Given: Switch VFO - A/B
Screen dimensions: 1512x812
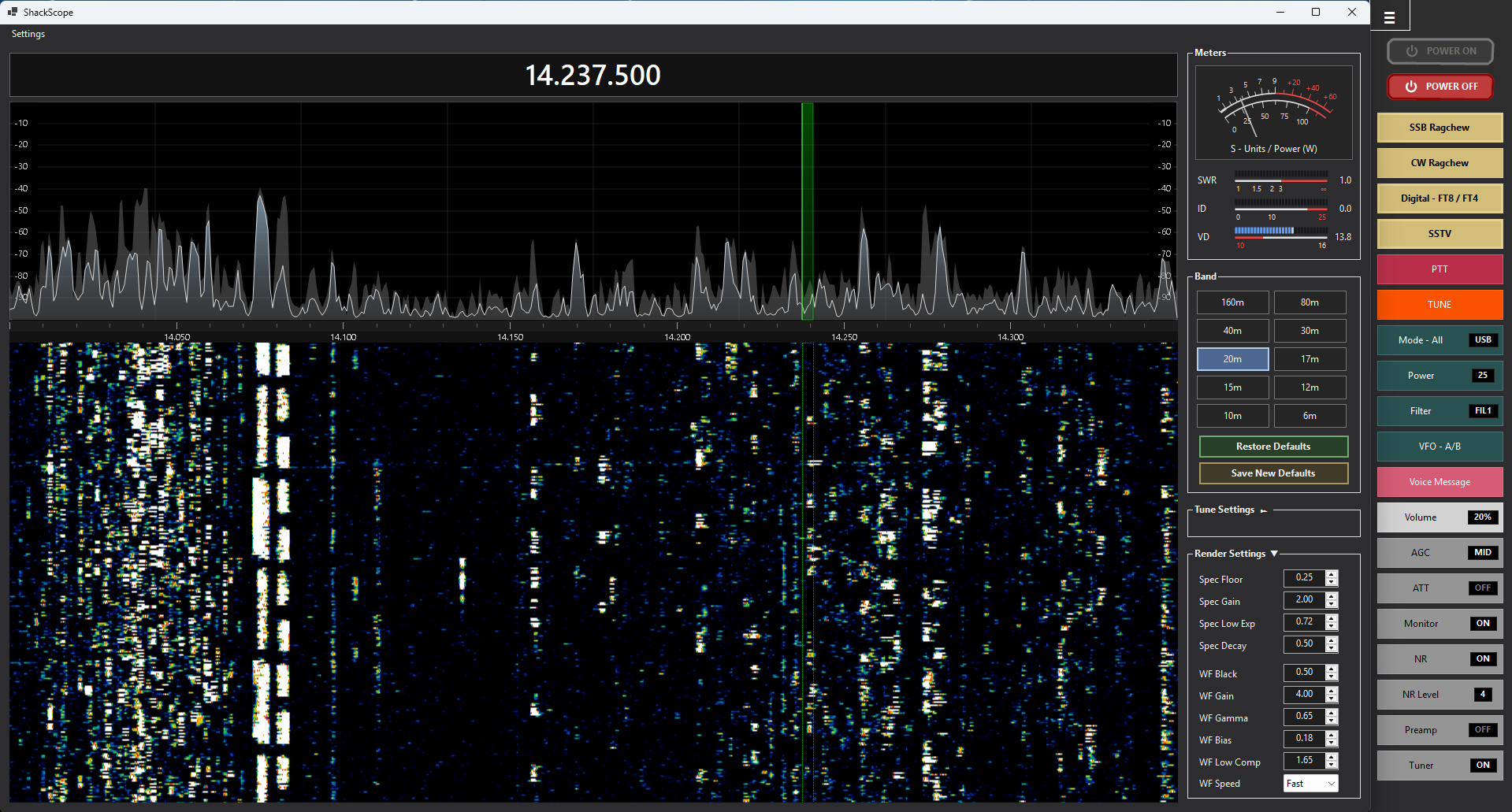Looking at the screenshot, I should click(x=1440, y=447).
